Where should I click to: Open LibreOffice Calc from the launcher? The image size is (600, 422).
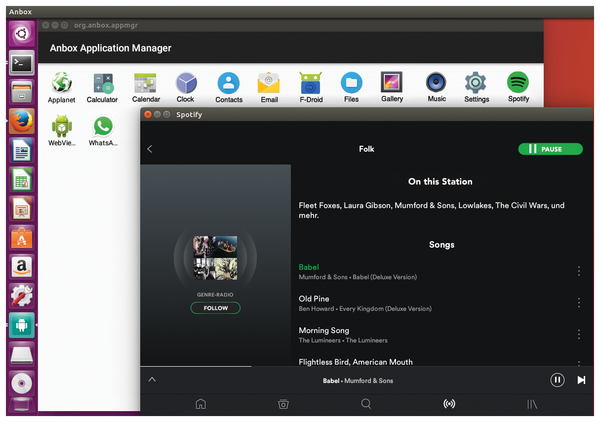tap(21, 179)
